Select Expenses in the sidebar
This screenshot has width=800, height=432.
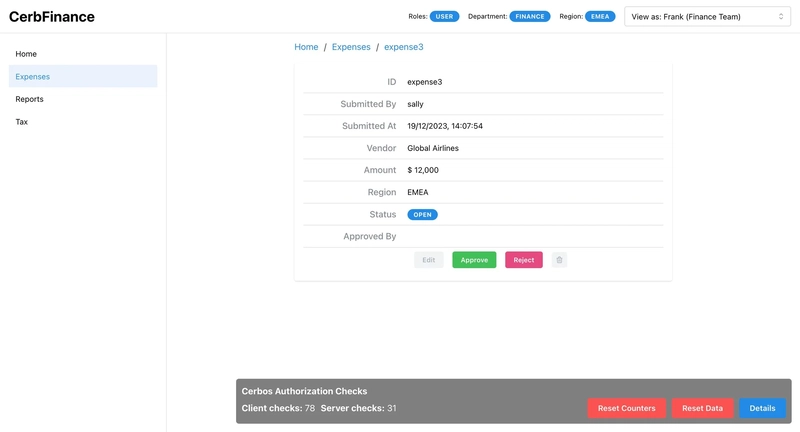point(83,77)
